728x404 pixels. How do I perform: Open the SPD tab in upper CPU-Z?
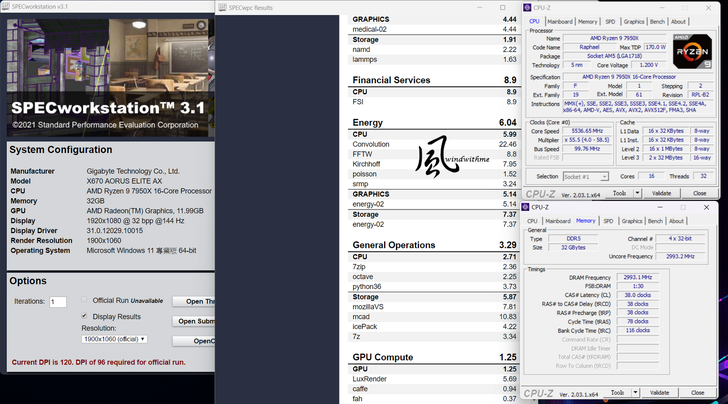610,21
